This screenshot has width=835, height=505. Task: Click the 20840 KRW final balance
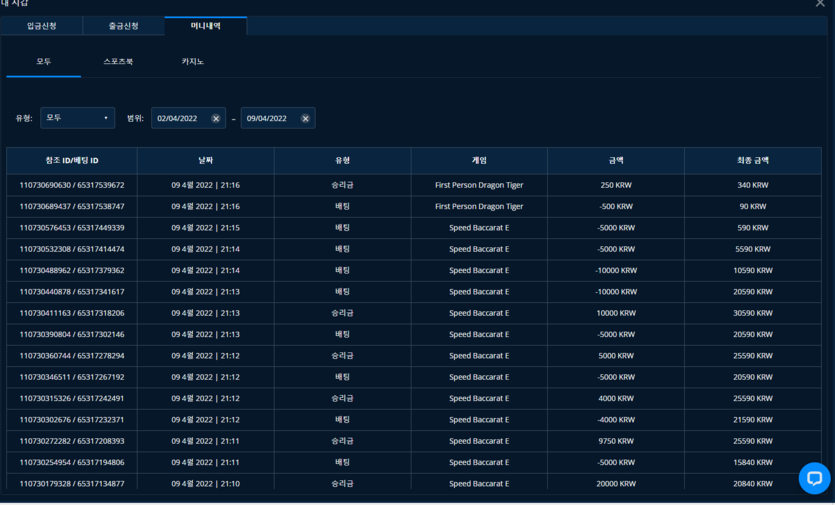(x=753, y=484)
